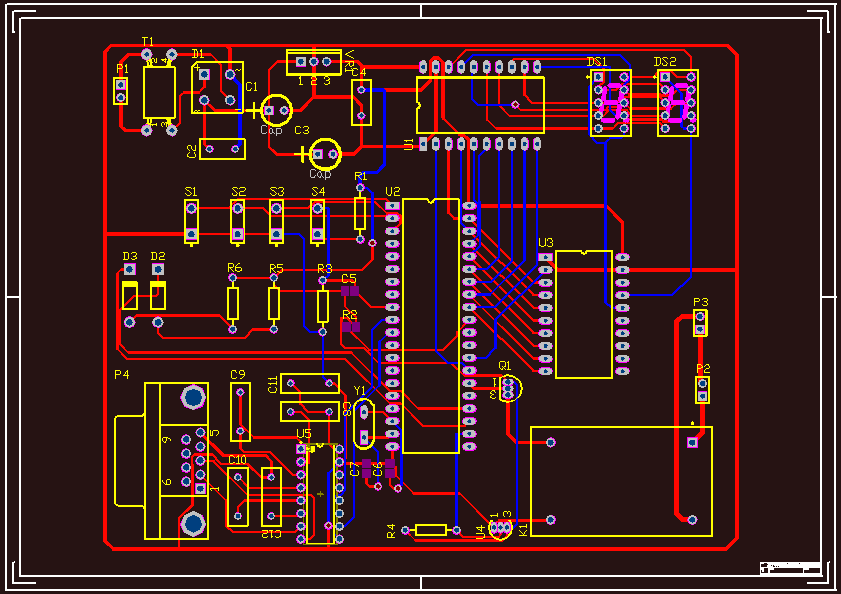Click the 'R6' designator text
The width and height of the screenshot is (841, 594).
[x=235, y=268]
